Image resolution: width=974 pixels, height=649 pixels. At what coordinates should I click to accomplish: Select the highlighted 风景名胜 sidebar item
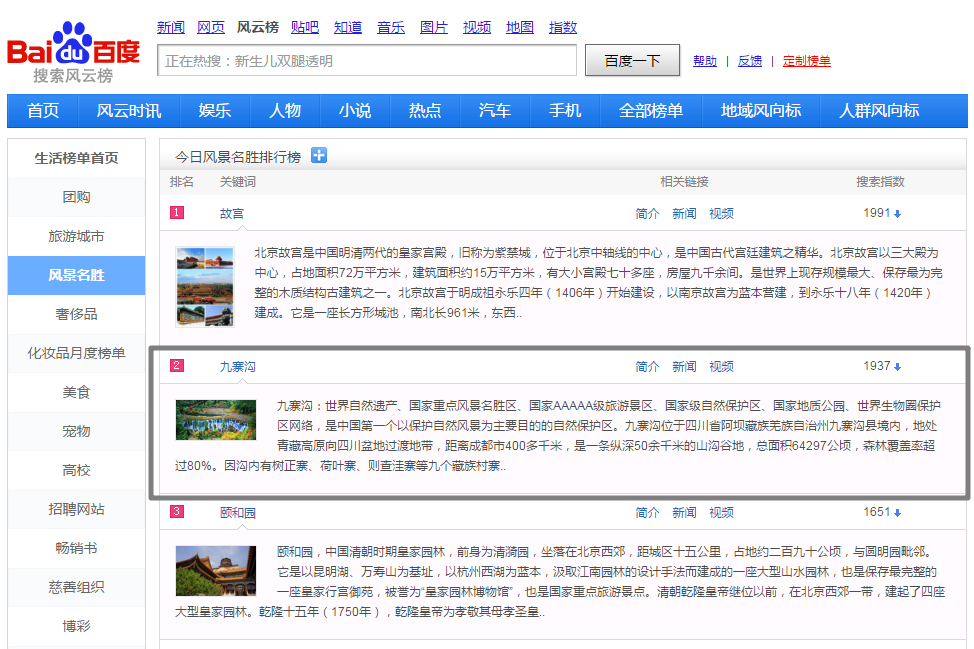coord(76,275)
